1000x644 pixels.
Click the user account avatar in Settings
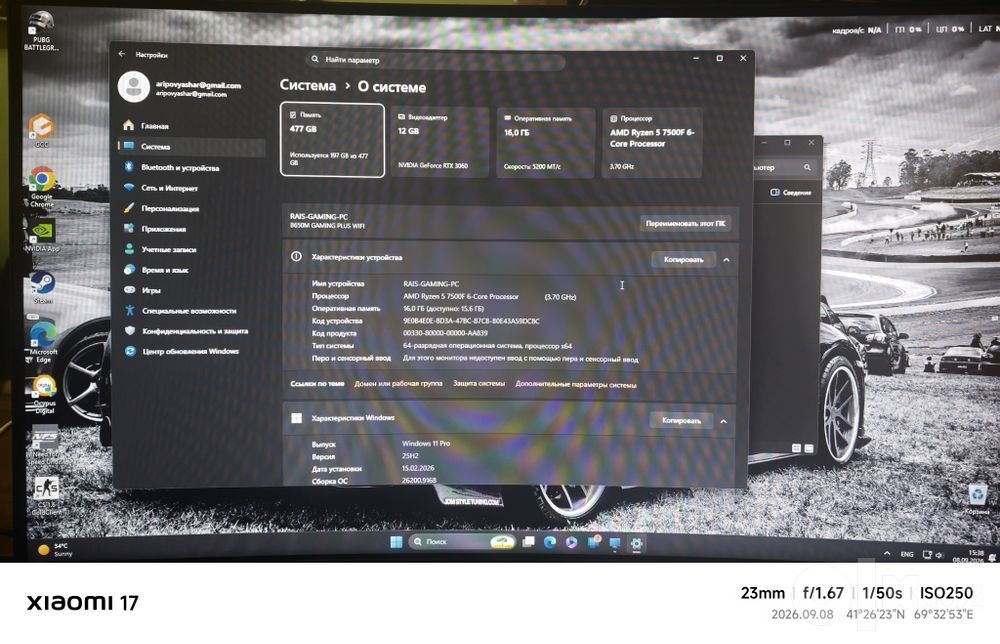pyautogui.click(x=134, y=87)
